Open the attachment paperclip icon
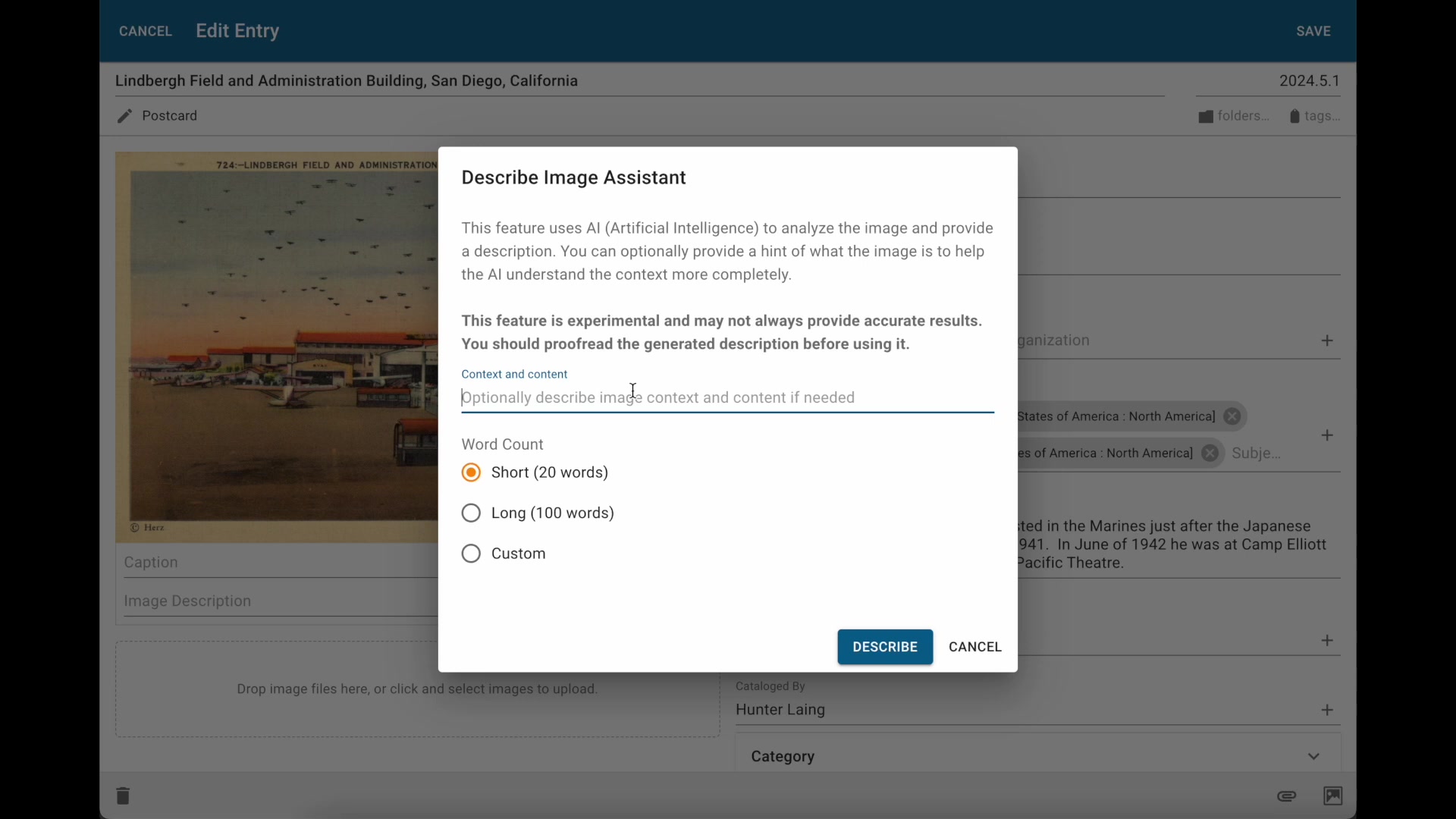This screenshot has width=1456, height=819. coord(1287,796)
